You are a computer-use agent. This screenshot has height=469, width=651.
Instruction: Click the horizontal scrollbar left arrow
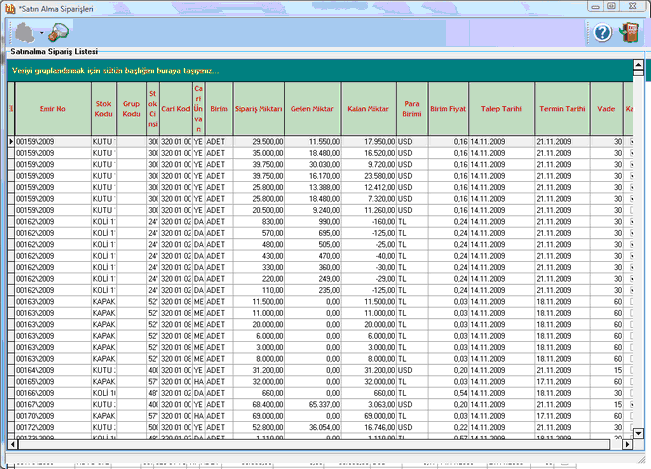tap(12, 445)
